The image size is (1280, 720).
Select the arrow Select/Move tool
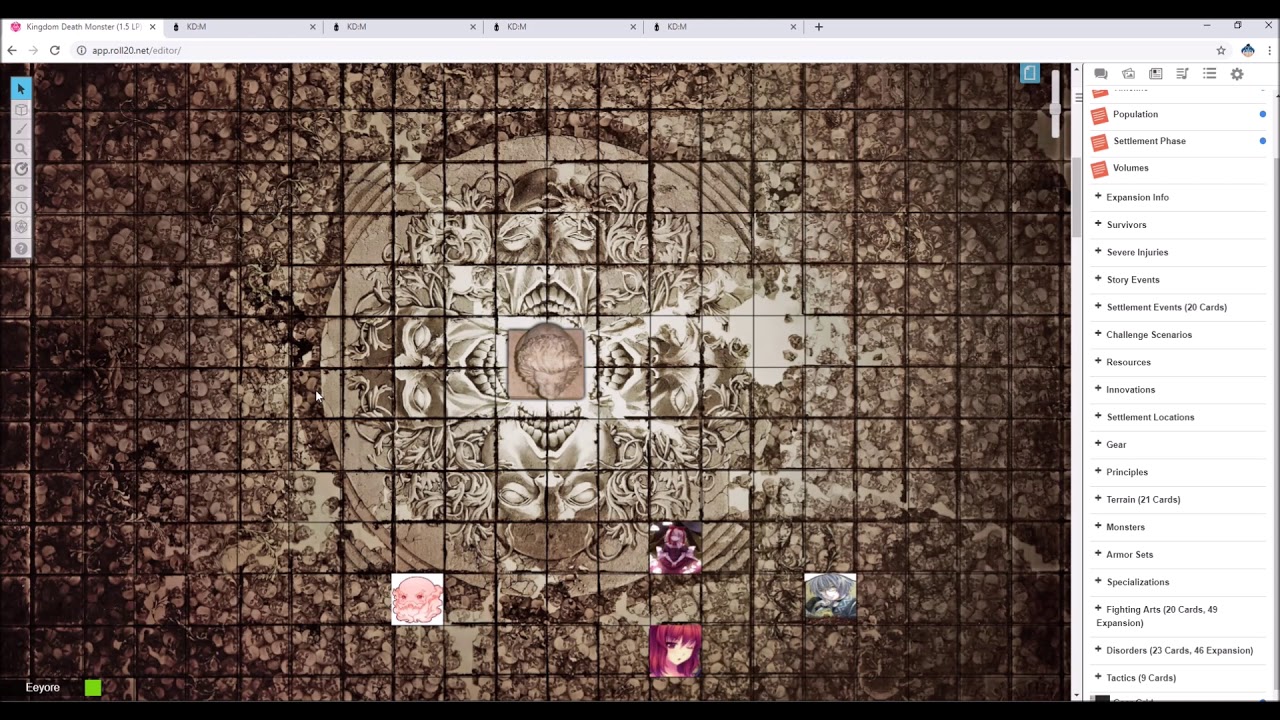pyautogui.click(x=21, y=89)
